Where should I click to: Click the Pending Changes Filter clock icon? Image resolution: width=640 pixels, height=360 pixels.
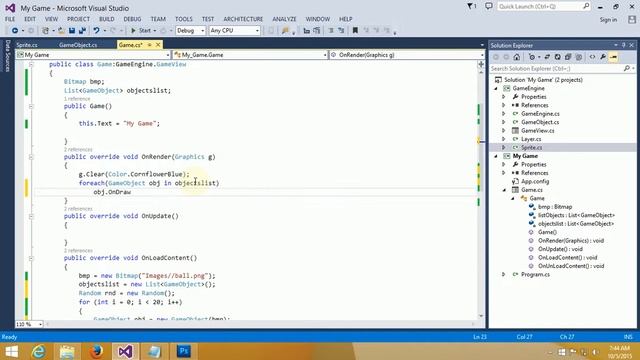(532, 57)
